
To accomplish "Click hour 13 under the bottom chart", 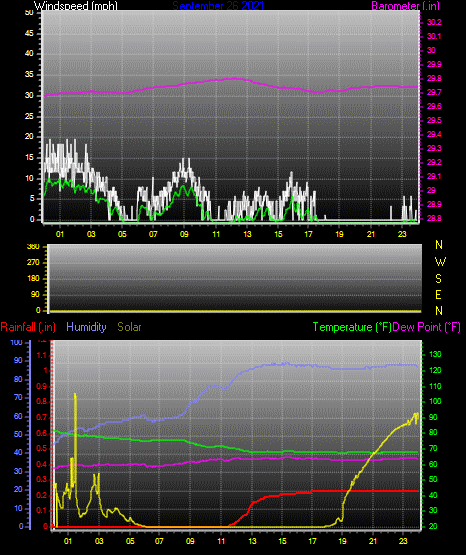I will (x=252, y=541).
